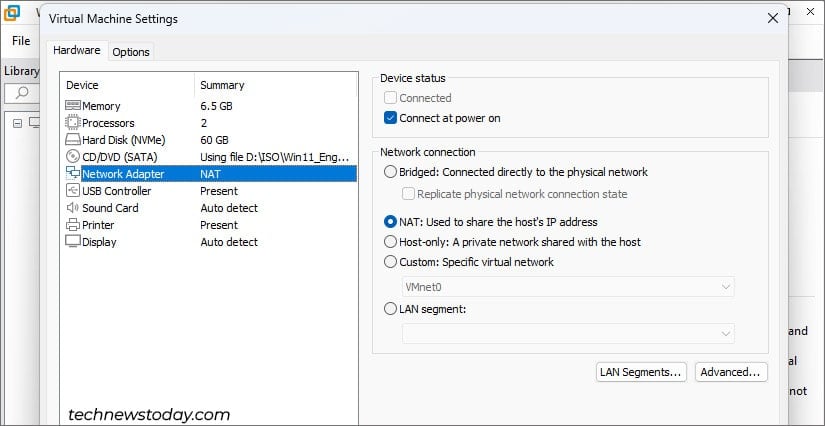Select the Processors row label
The image size is (825, 426).
[108, 123]
